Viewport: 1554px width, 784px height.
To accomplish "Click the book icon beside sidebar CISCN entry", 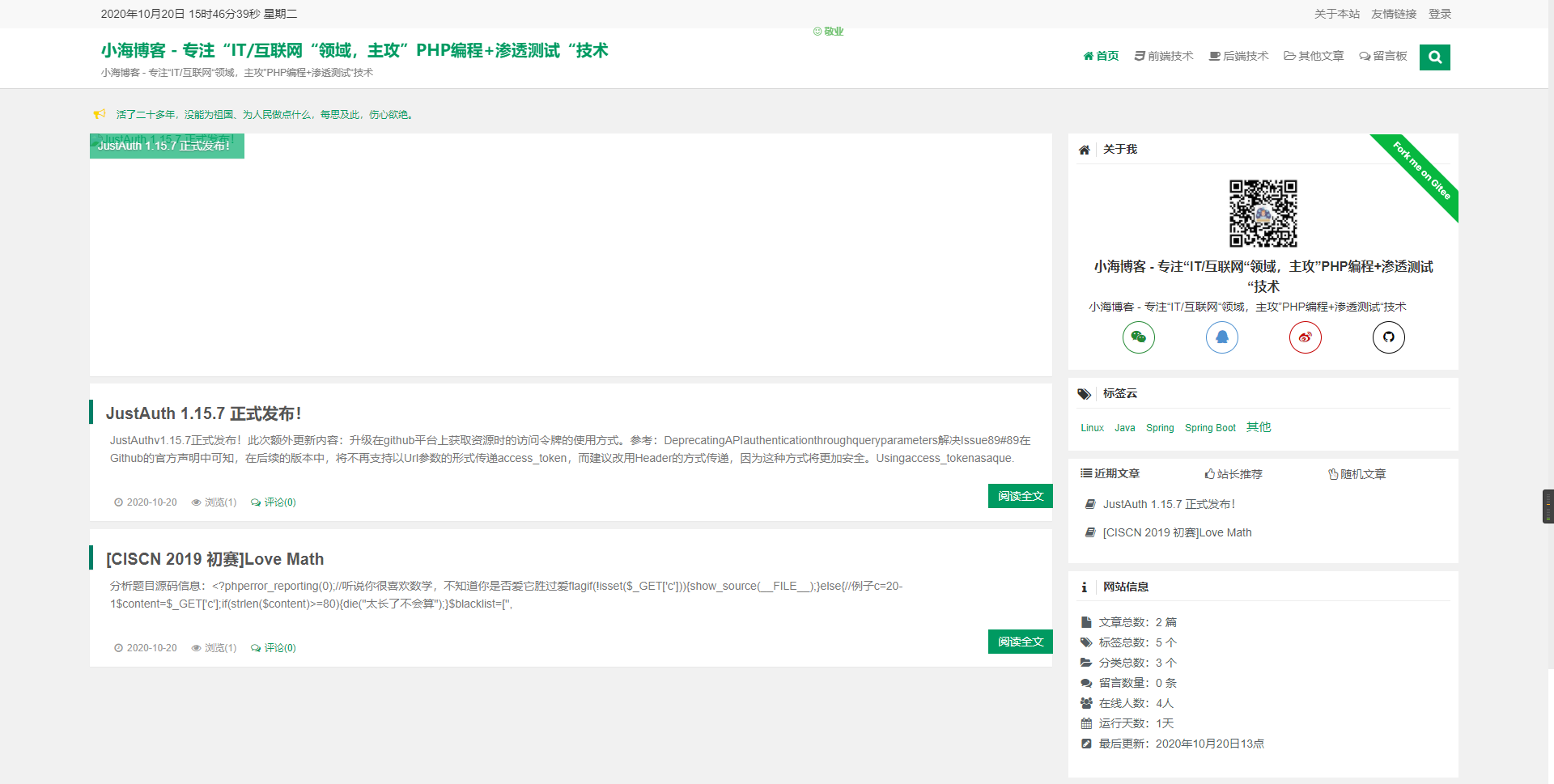I will [1090, 532].
